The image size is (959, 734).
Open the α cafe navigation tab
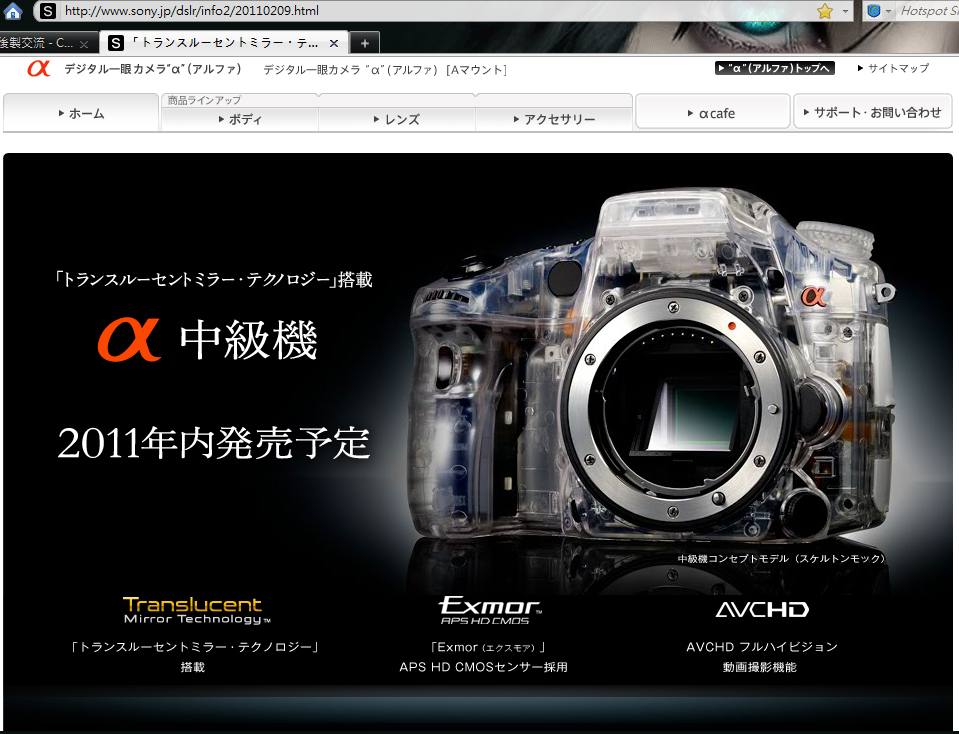pos(713,113)
